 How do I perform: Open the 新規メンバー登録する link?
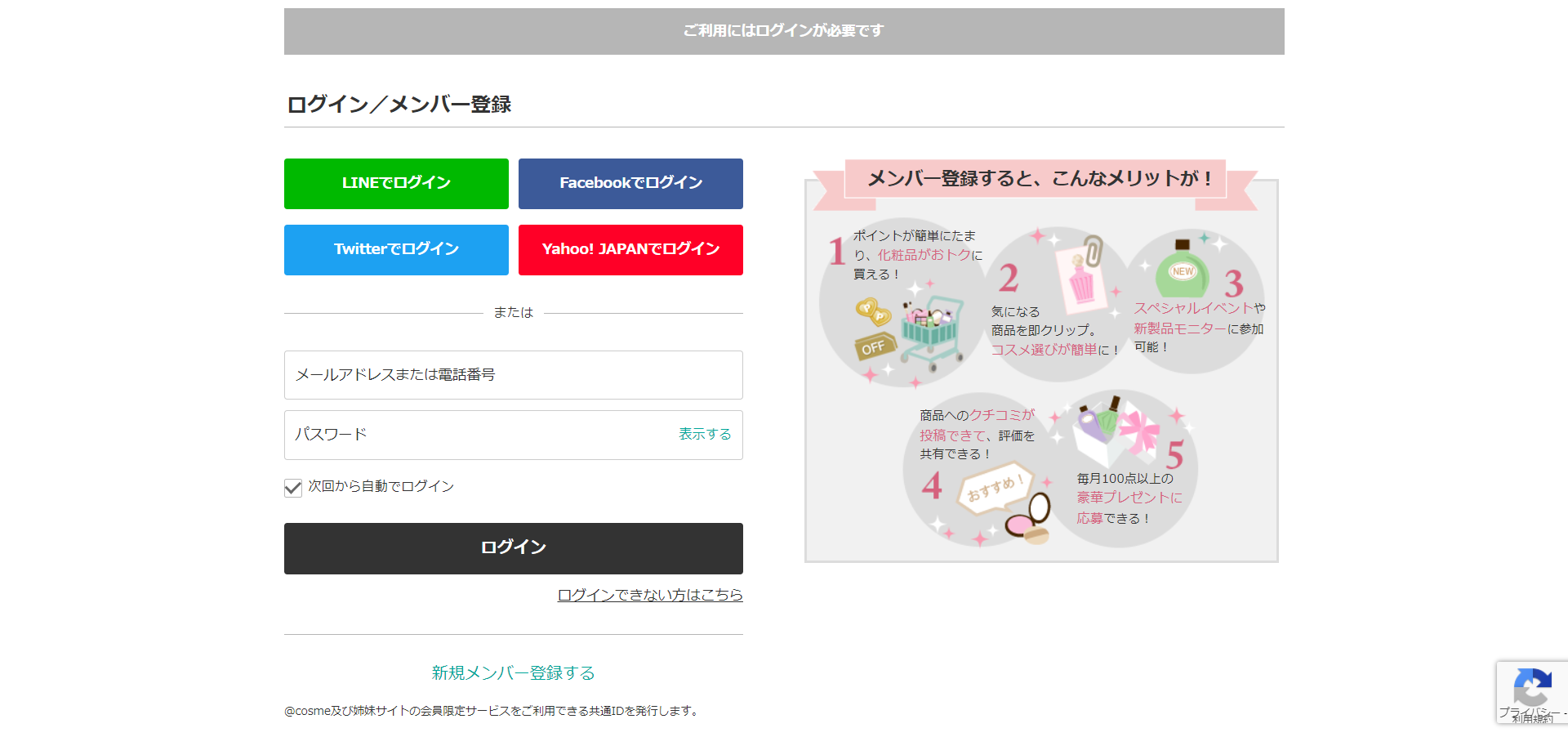click(514, 672)
